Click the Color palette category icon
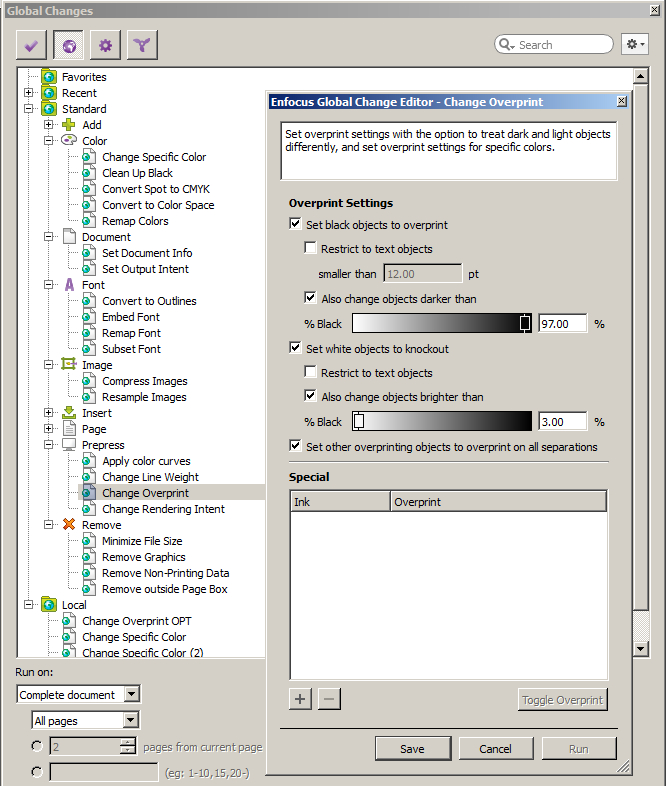 (x=69, y=140)
